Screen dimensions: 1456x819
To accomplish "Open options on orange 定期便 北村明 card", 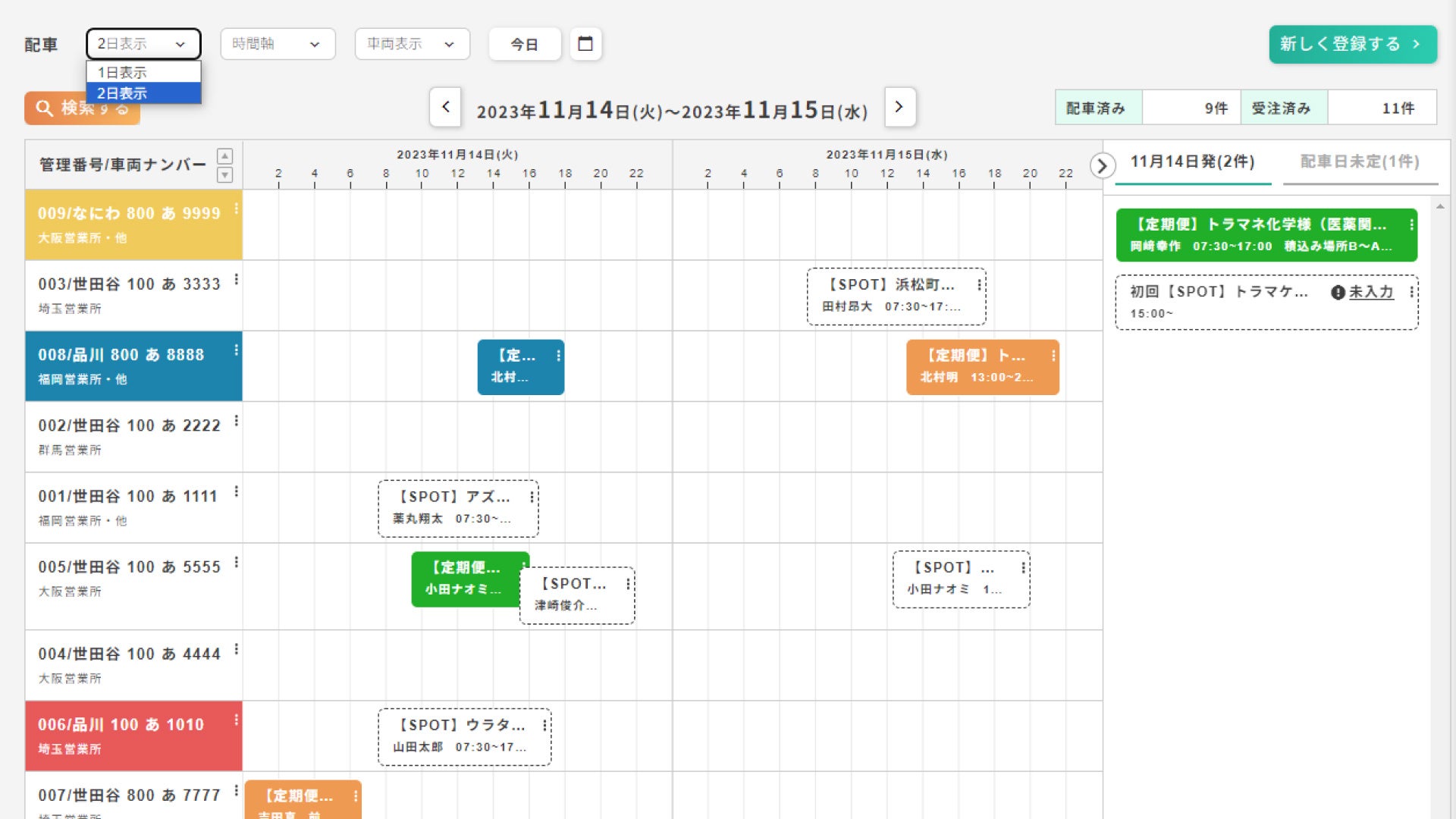I will coord(1053,356).
